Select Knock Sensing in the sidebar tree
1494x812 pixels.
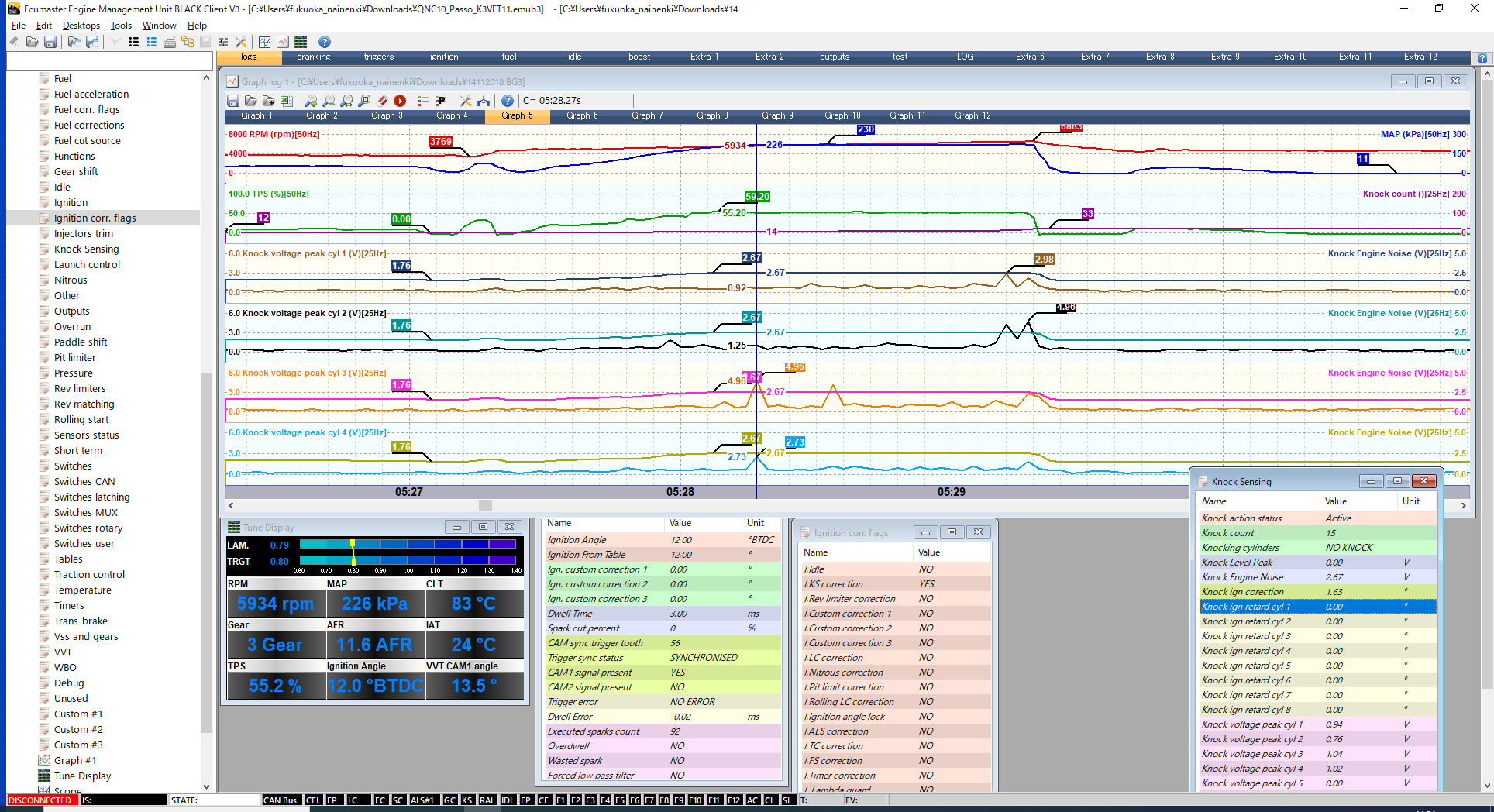[x=86, y=249]
